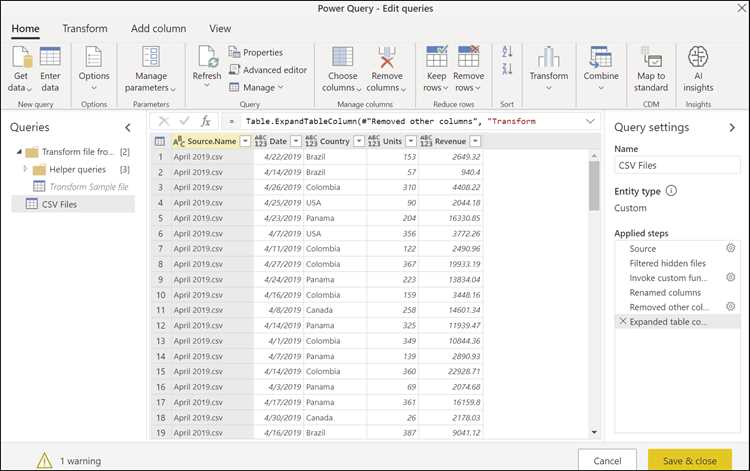Open the Options ribbon button
Image resolution: width=750 pixels, height=471 pixels.
[x=94, y=69]
